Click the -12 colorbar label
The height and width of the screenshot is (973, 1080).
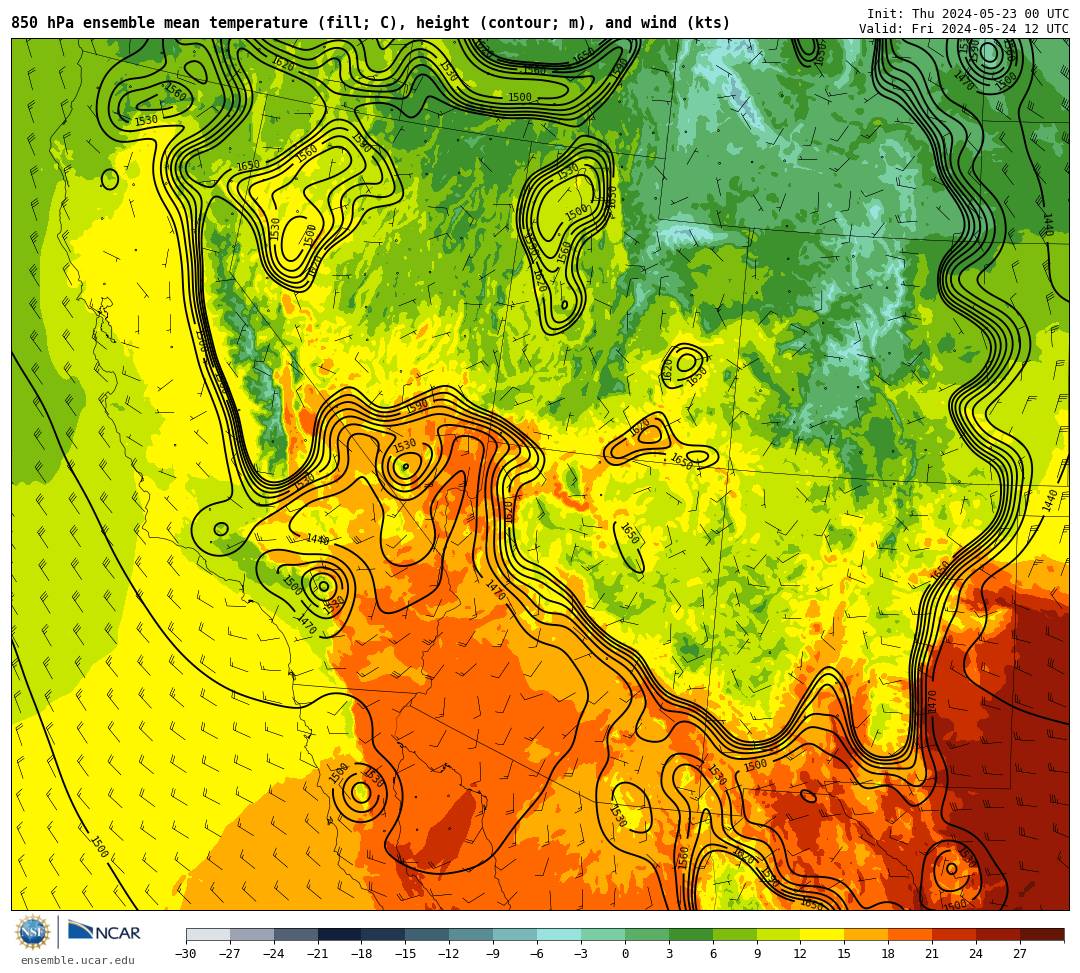[x=450, y=954]
